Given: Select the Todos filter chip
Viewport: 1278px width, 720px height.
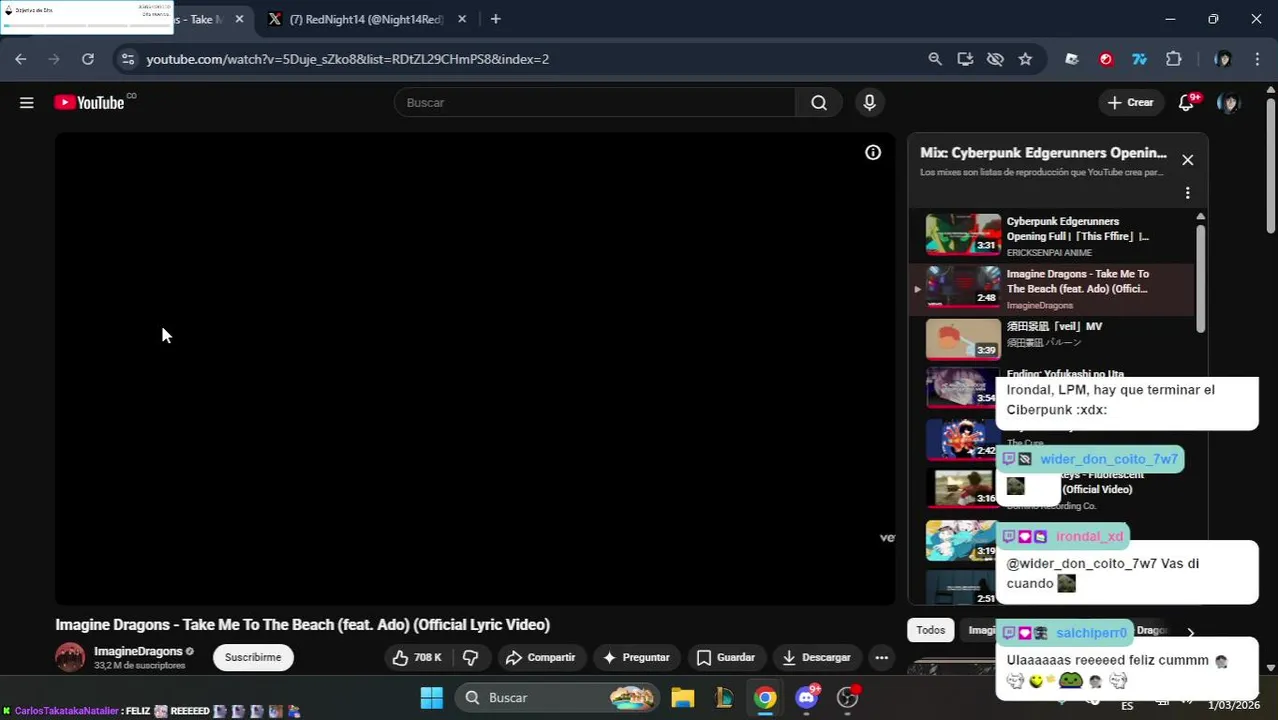Looking at the screenshot, I should pyautogui.click(x=930, y=630).
